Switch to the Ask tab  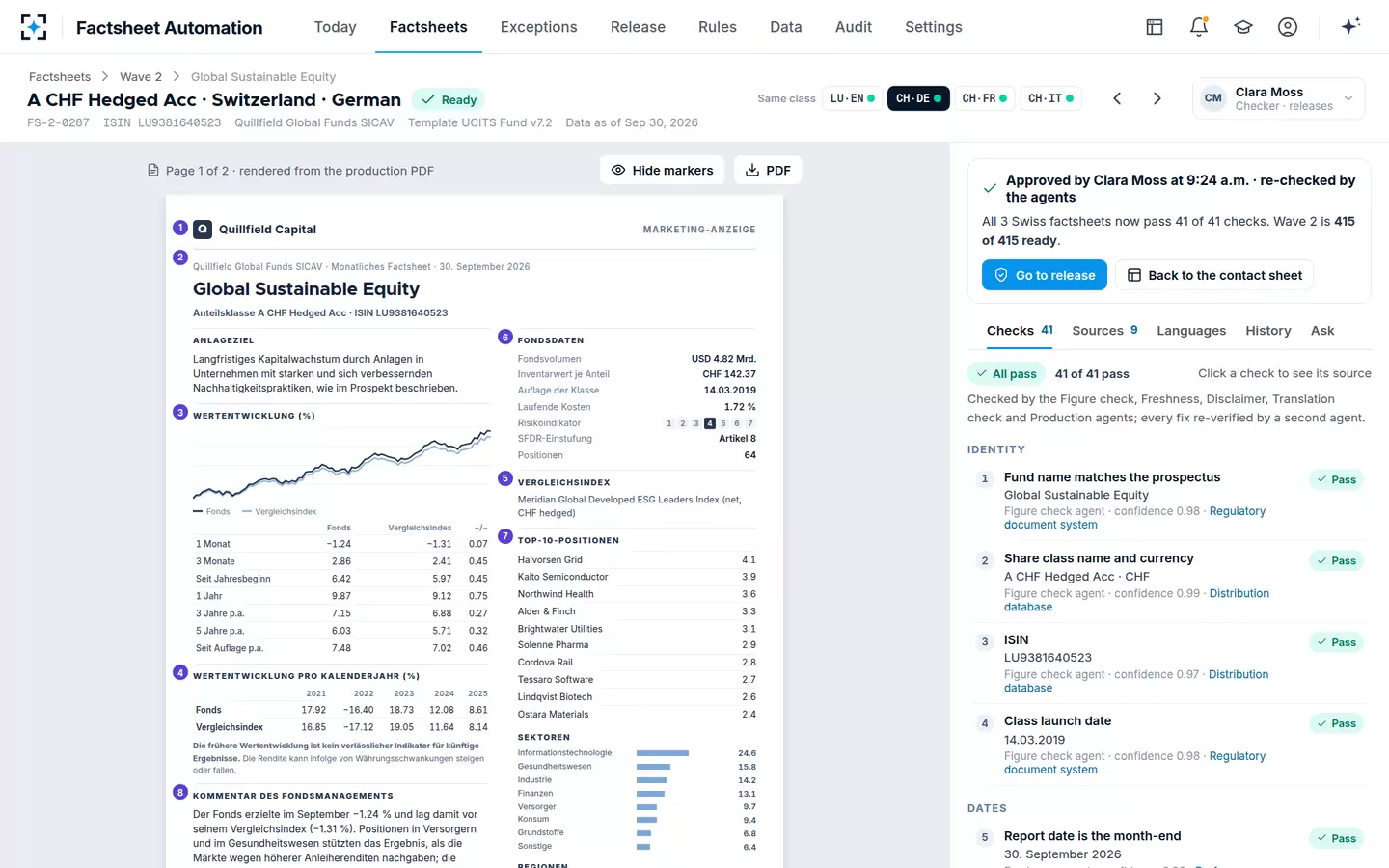pos(1322,331)
